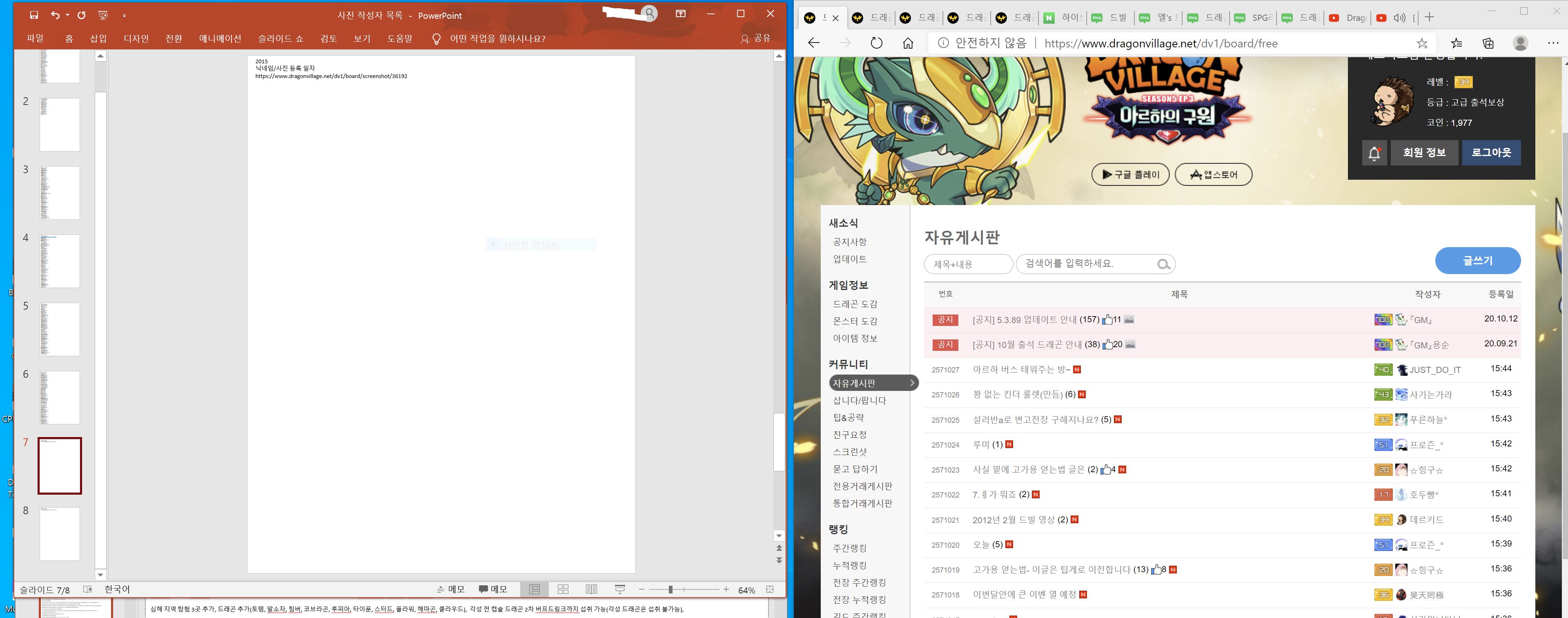Click the Save icon in PowerPoint
Image resolution: width=1568 pixels, height=618 pixels.
tap(34, 15)
